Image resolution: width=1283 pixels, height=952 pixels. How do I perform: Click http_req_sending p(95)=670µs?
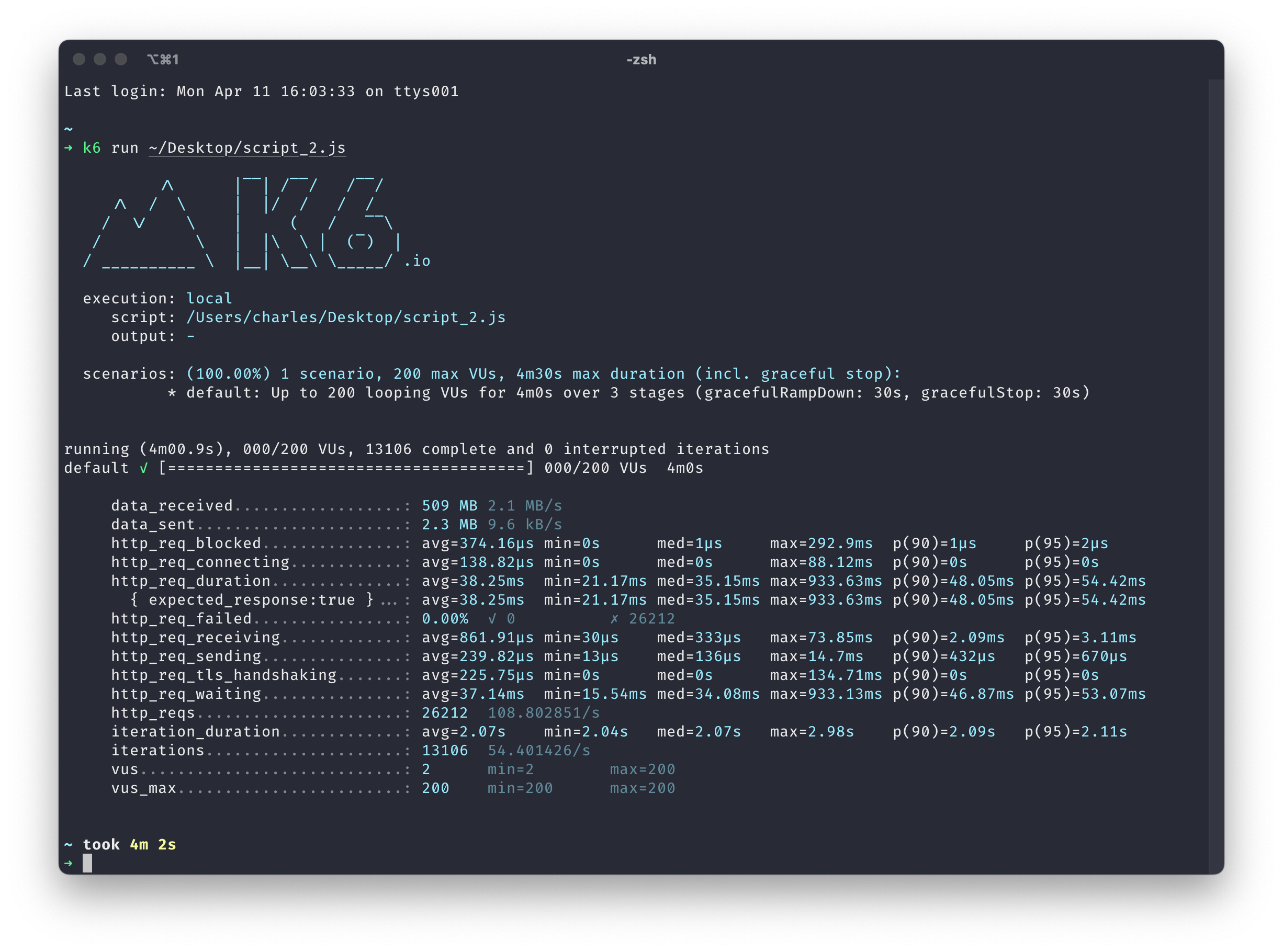(1075, 656)
